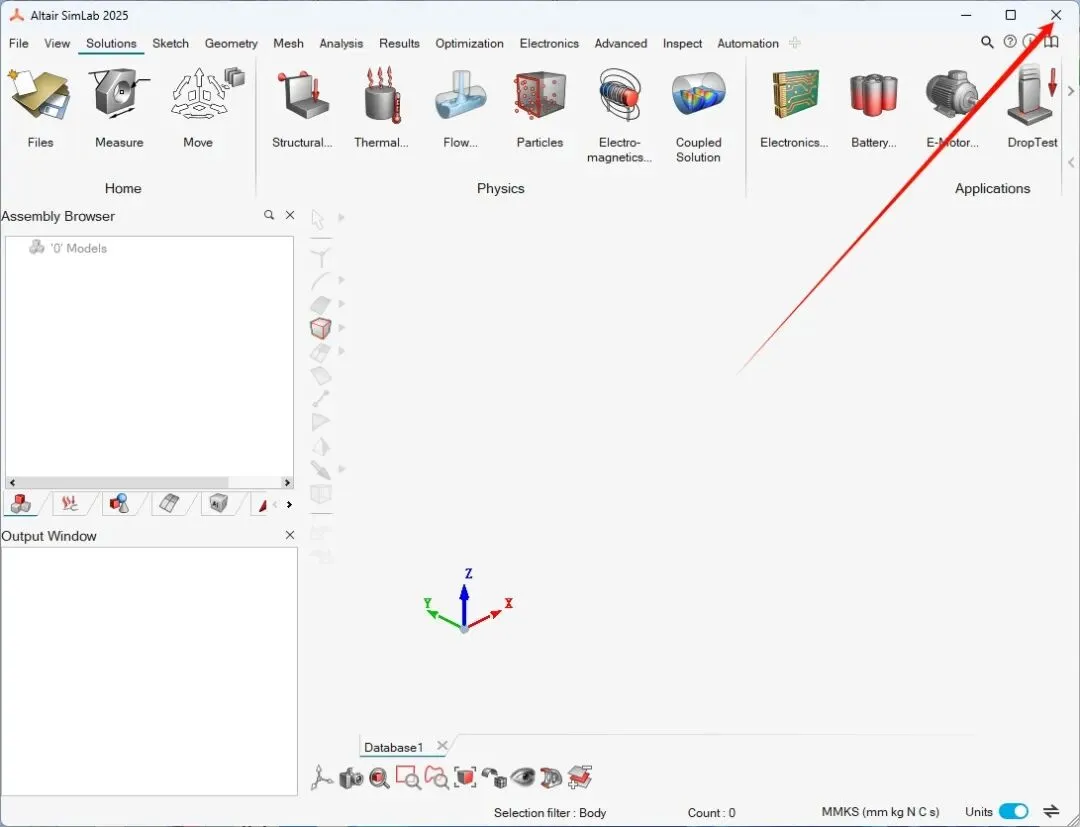Open the Files tool in the Home group
Image resolution: width=1080 pixels, height=827 pixels.
[40, 108]
